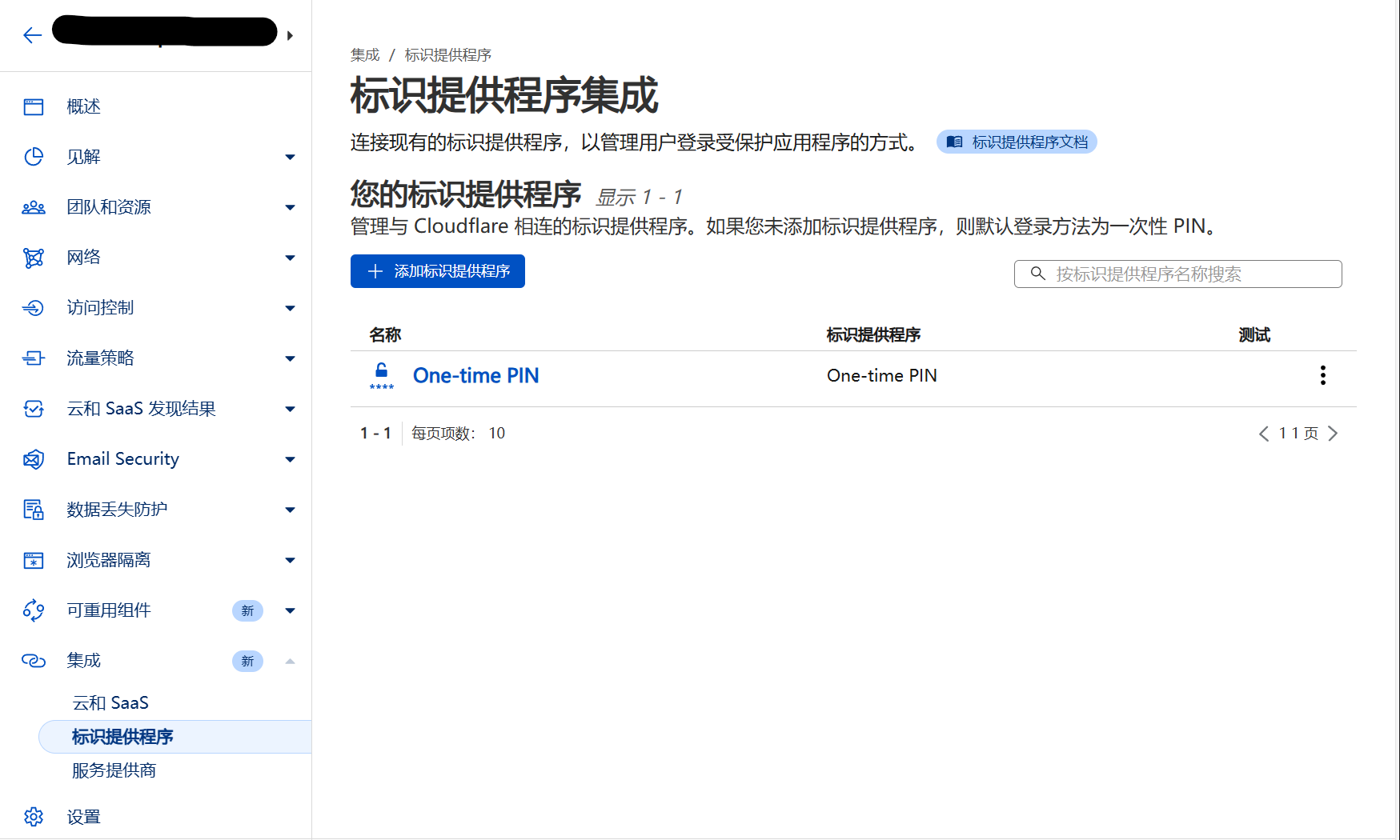
Task: Collapse the 集成 section arrow
Action: [290, 661]
